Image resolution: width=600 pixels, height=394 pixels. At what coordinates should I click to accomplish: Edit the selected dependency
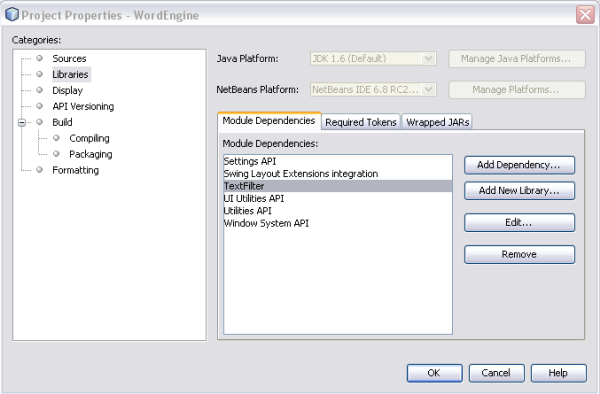(519, 223)
